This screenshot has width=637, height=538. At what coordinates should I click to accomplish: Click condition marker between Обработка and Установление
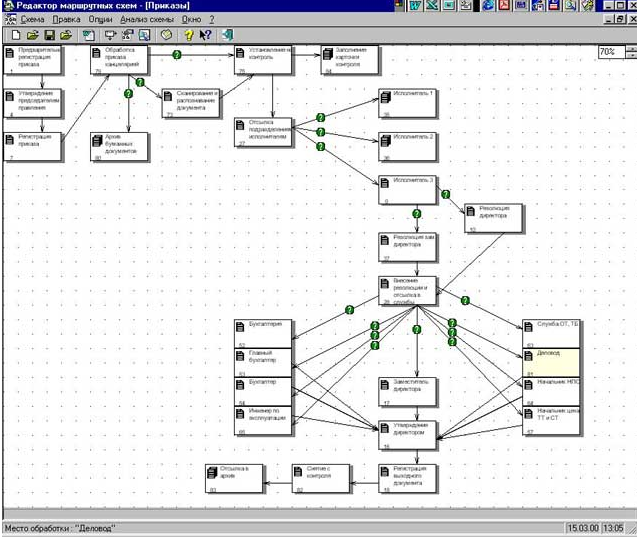pos(177,54)
